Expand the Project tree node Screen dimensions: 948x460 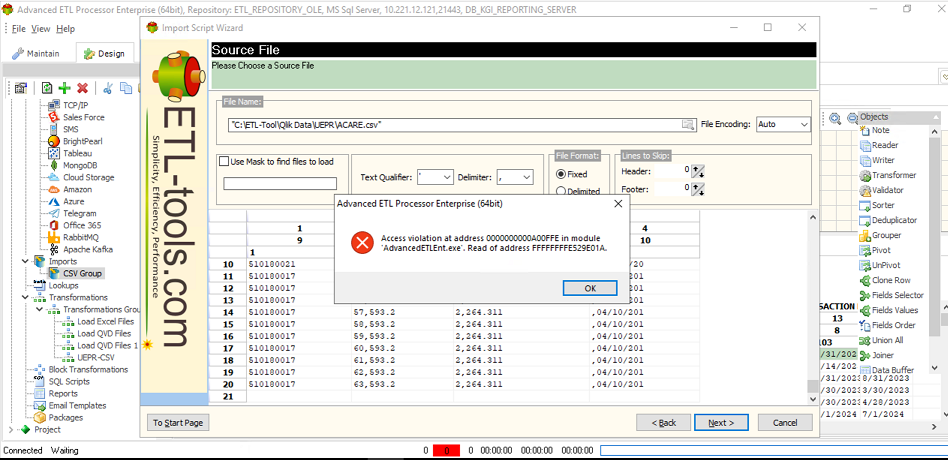coord(11,429)
